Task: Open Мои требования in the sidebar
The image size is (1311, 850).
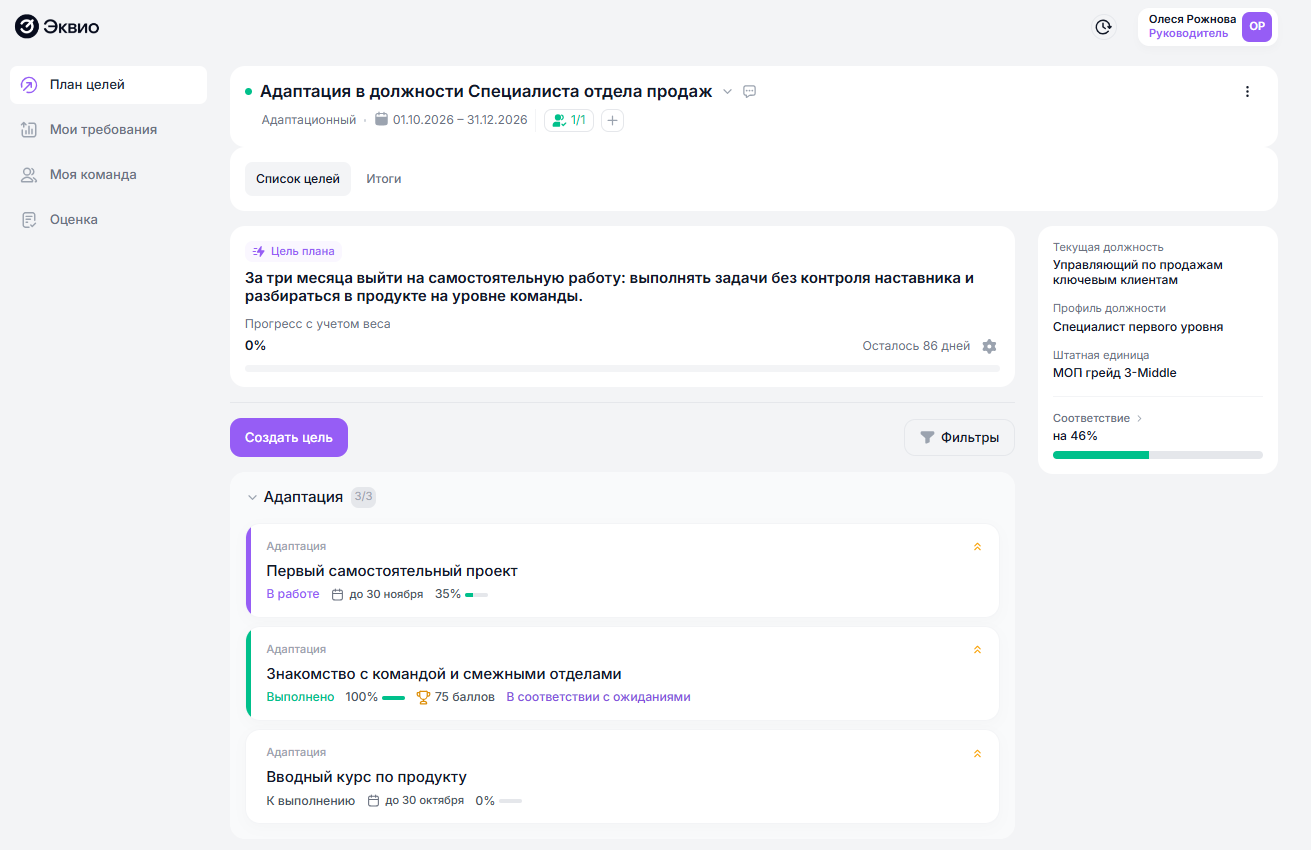Action: [108, 130]
